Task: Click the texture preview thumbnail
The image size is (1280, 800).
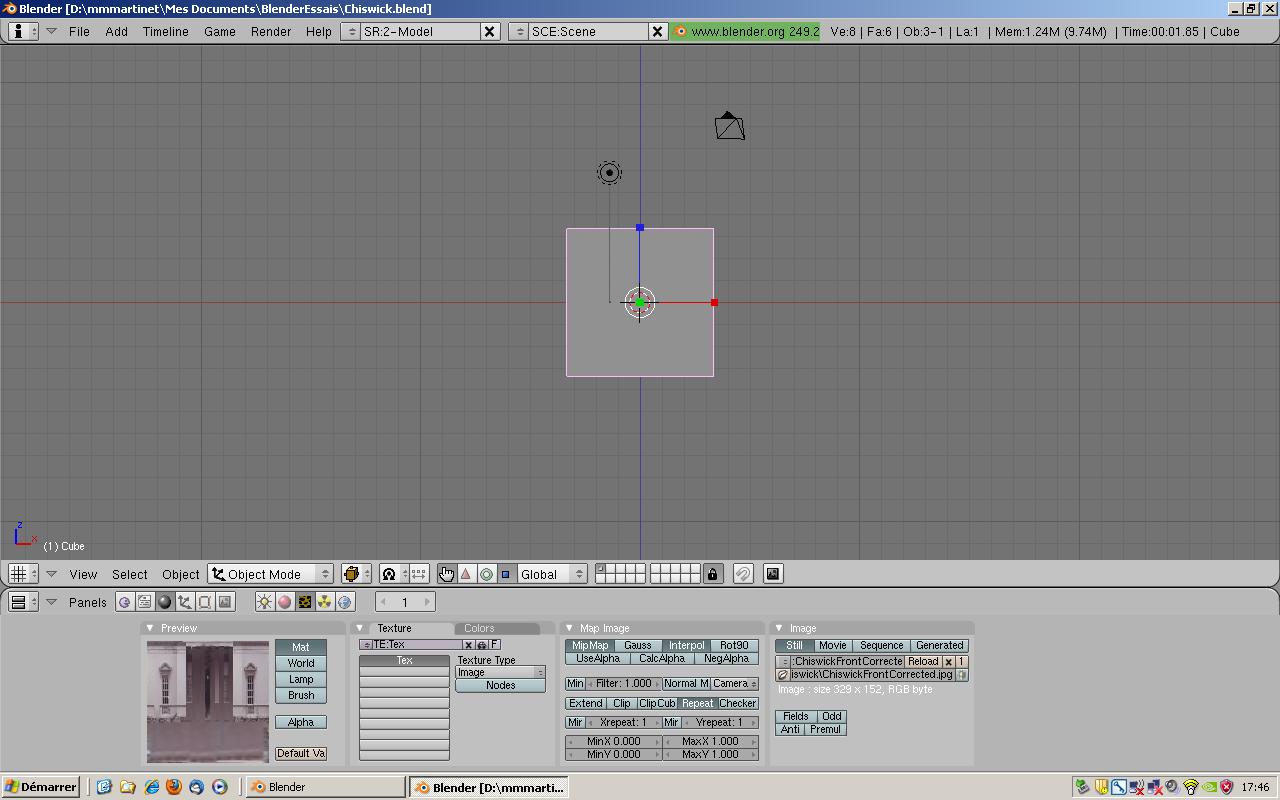Action: pyautogui.click(x=208, y=702)
